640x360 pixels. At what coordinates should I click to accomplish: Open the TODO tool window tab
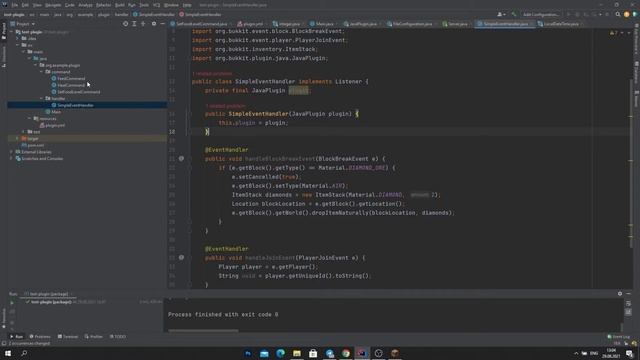(118, 337)
